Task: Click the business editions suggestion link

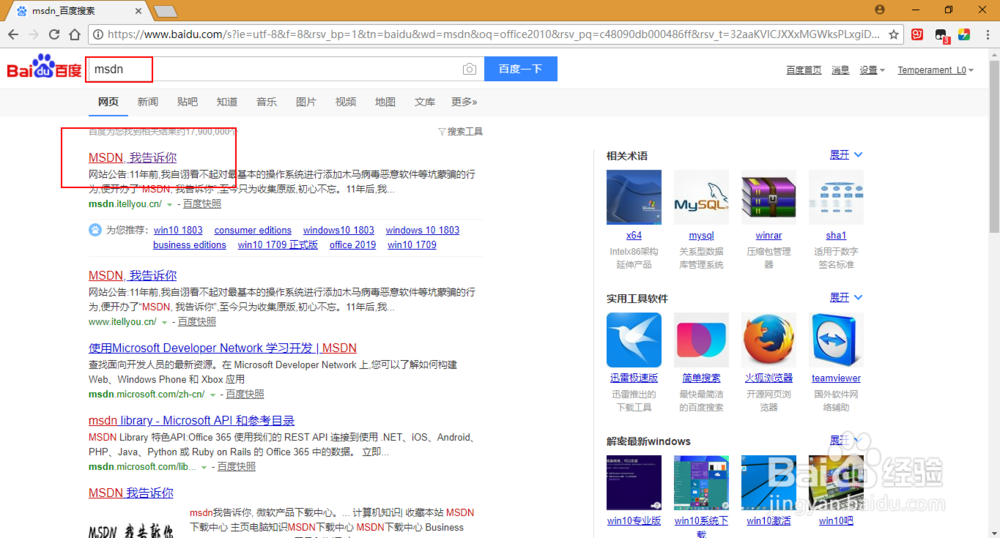Action: point(189,245)
